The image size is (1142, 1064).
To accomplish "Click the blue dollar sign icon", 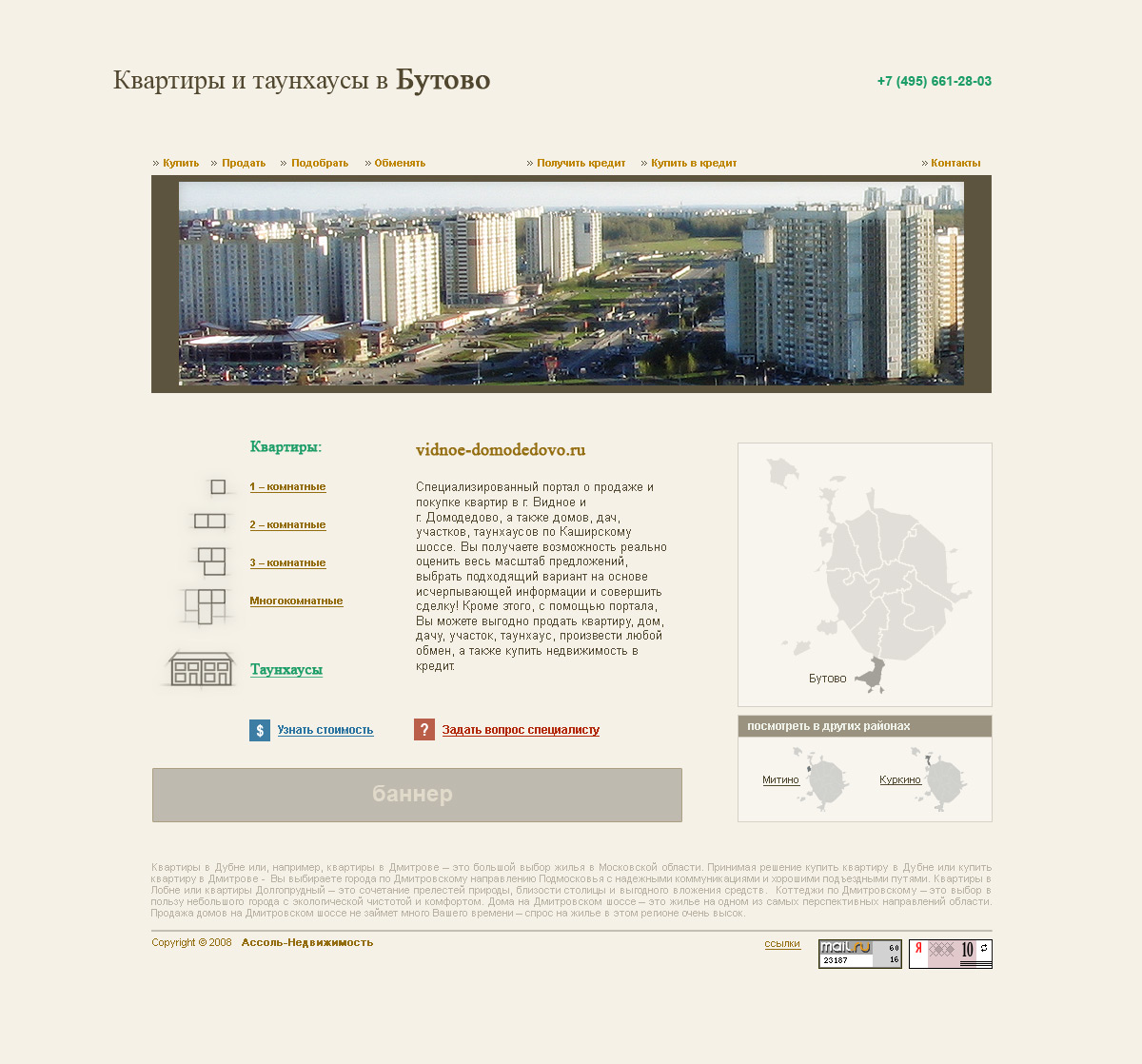I will [259, 730].
